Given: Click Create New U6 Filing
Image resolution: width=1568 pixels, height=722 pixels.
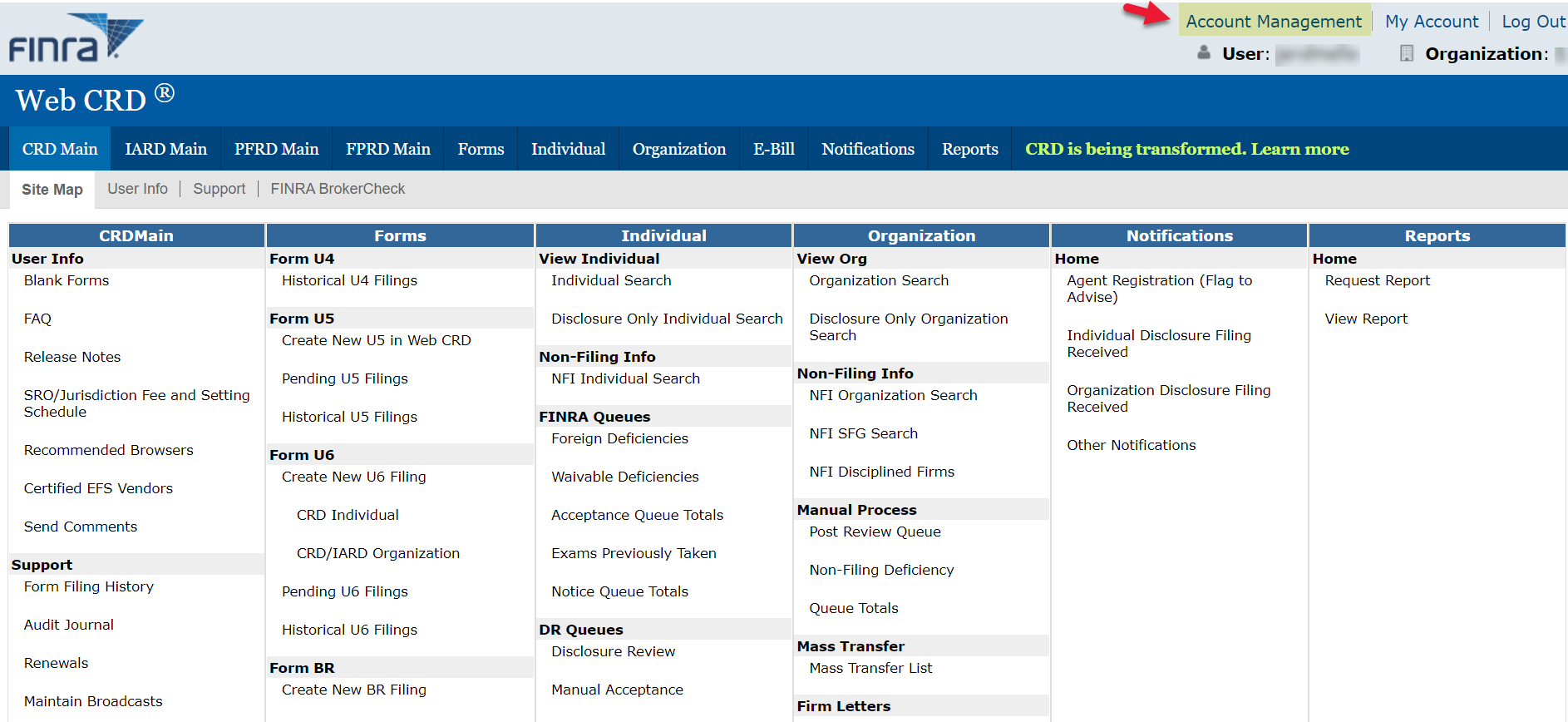Looking at the screenshot, I should tap(353, 477).
